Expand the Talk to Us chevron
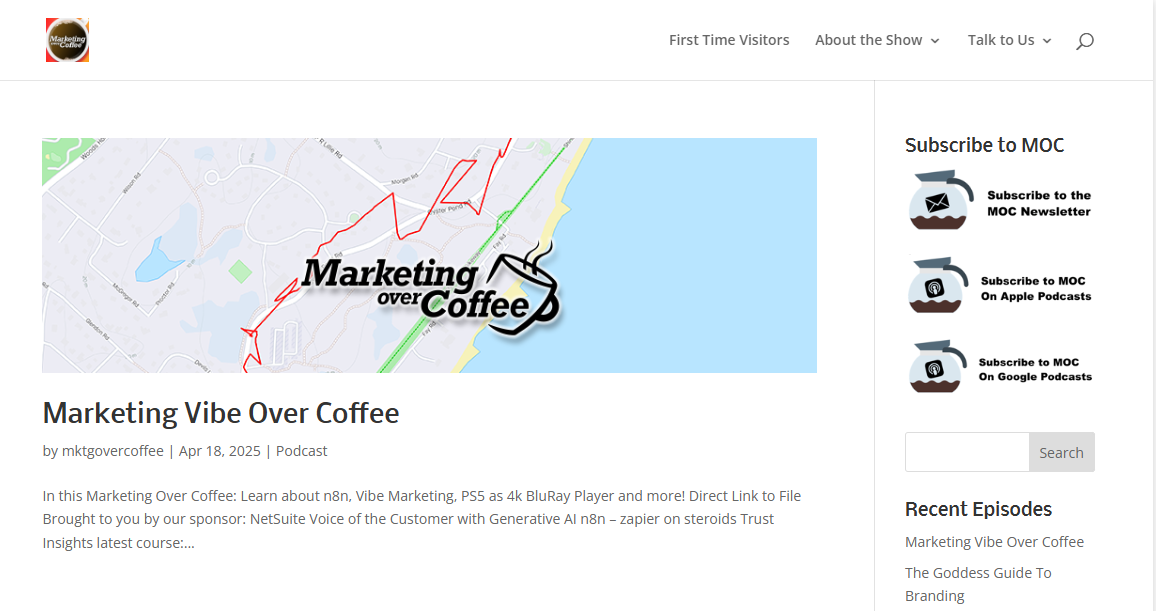The image size is (1156, 611). 1047,41
